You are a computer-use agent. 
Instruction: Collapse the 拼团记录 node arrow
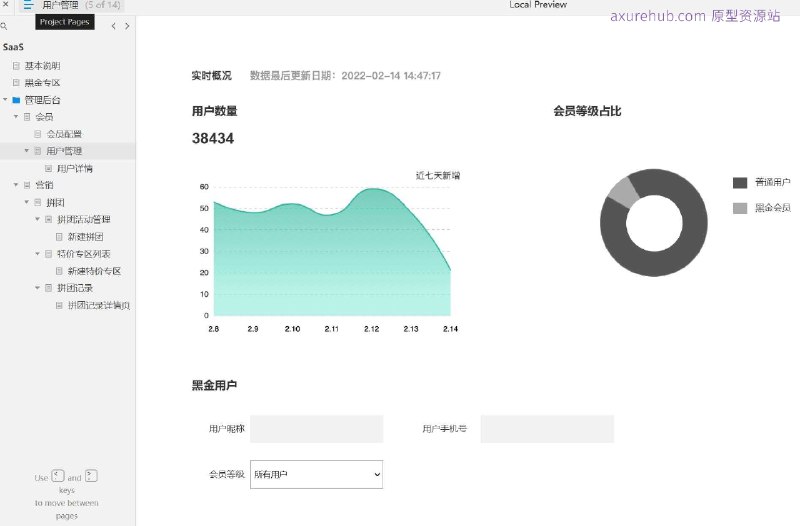[37, 288]
